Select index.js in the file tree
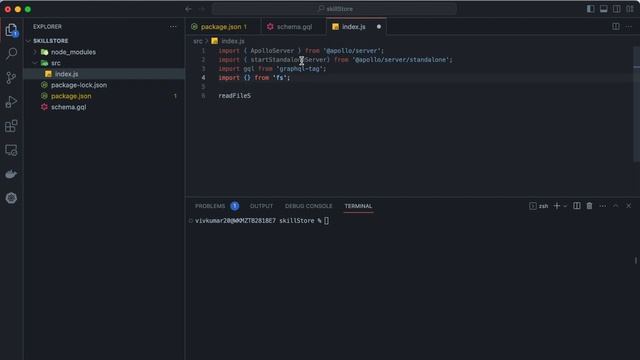640x360 pixels. [67, 74]
